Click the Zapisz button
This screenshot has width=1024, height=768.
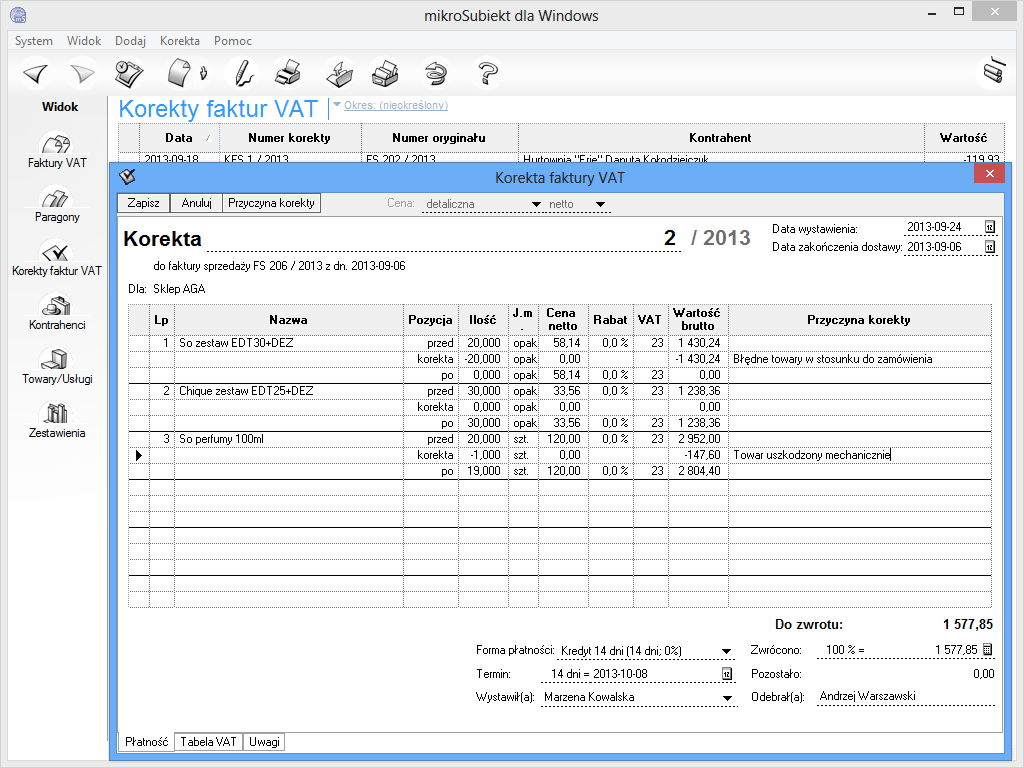coord(143,203)
